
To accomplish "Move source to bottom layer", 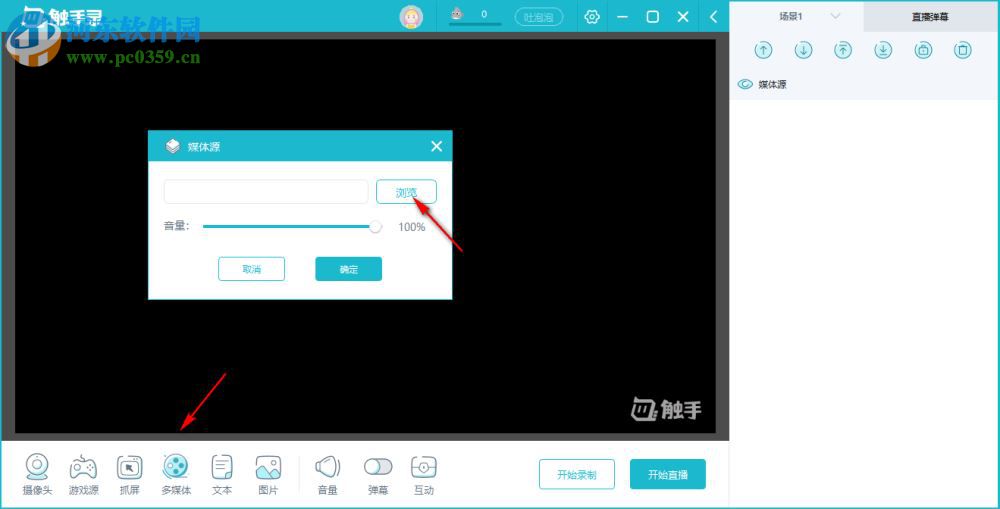I will (x=883, y=50).
